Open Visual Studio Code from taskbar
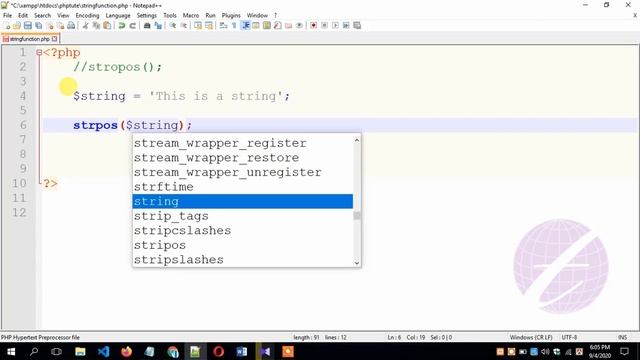640x360 pixels. tap(103, 351)
